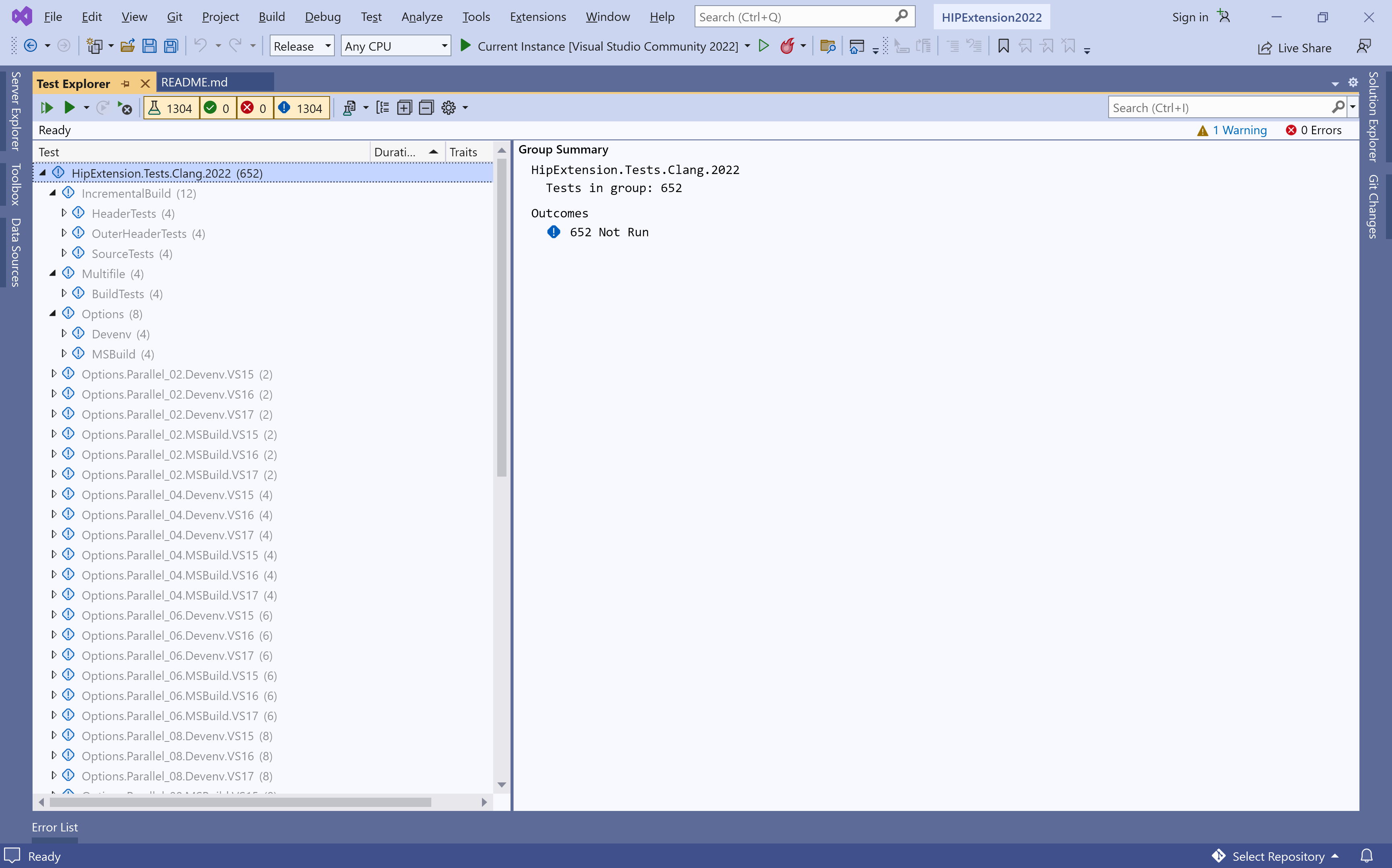Click the test list horizontal scrollbar
Viewport: 1392px width, 868px height.
(240, 802)
